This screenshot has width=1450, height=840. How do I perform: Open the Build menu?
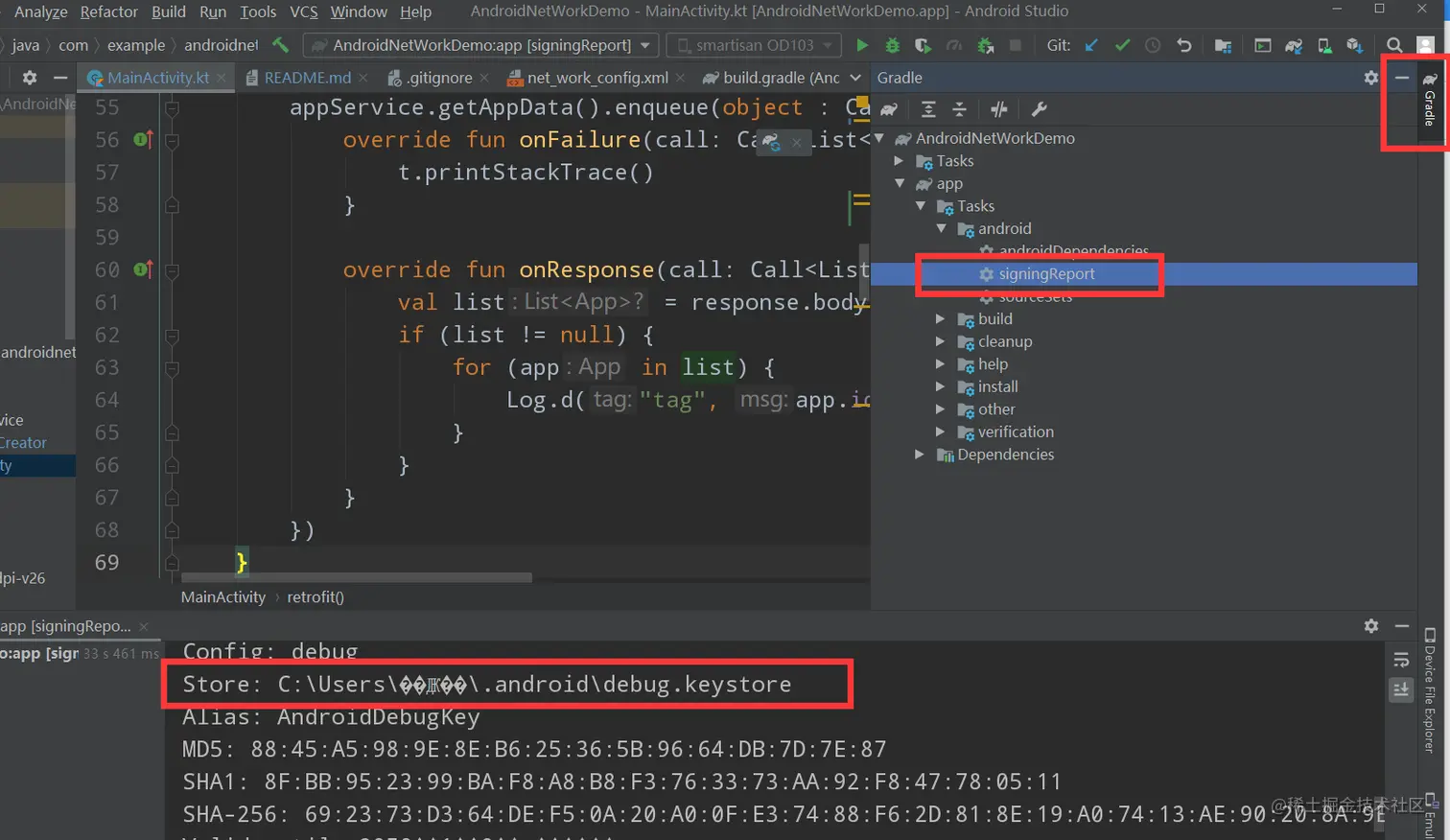pyautogui.click(x=169, y=12)
